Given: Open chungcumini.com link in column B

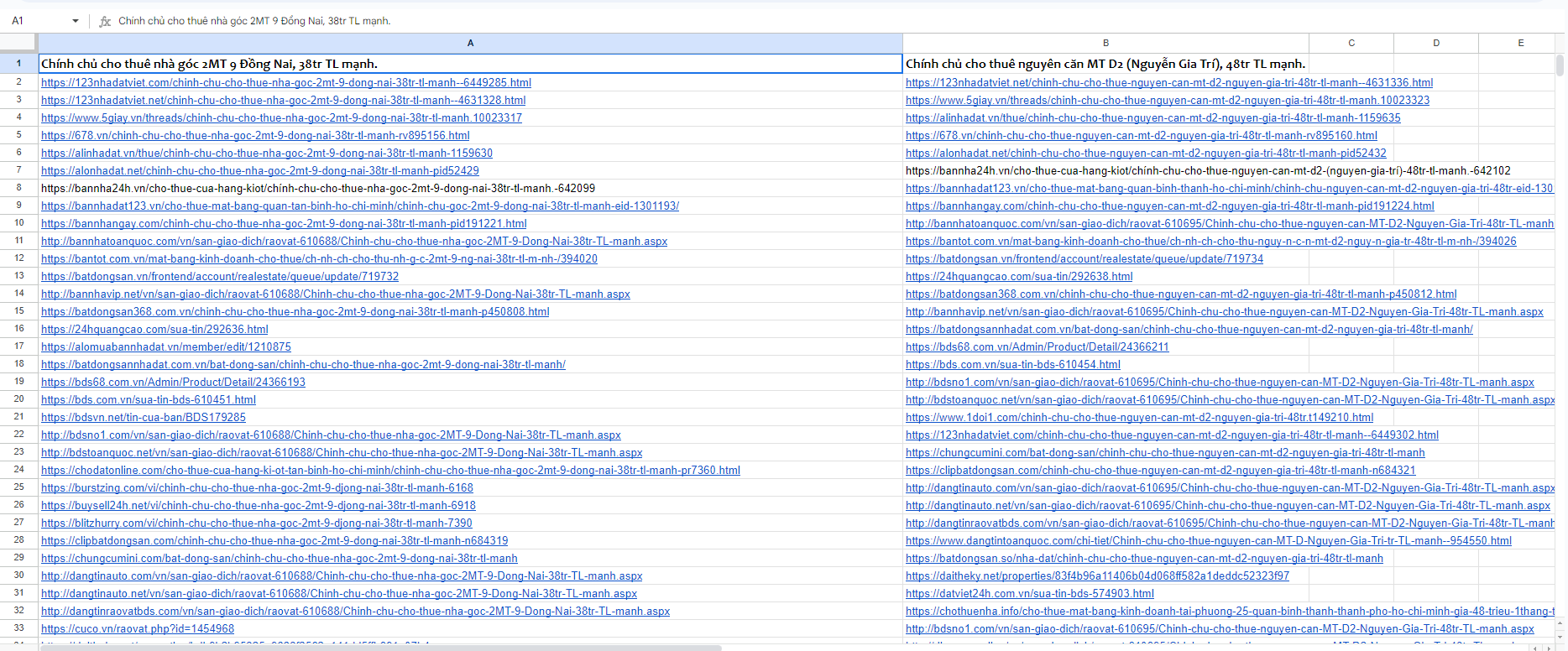Looking at the screenshot, I should [x=1165, y=452].
